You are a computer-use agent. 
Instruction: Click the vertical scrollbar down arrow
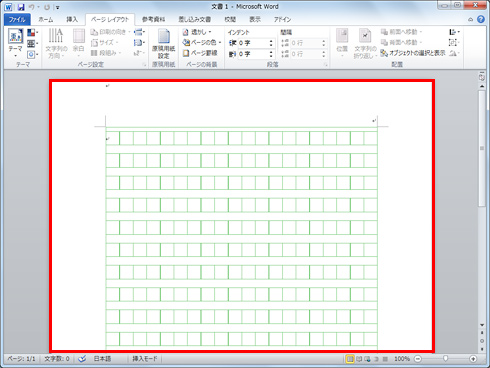pos(482,325)
